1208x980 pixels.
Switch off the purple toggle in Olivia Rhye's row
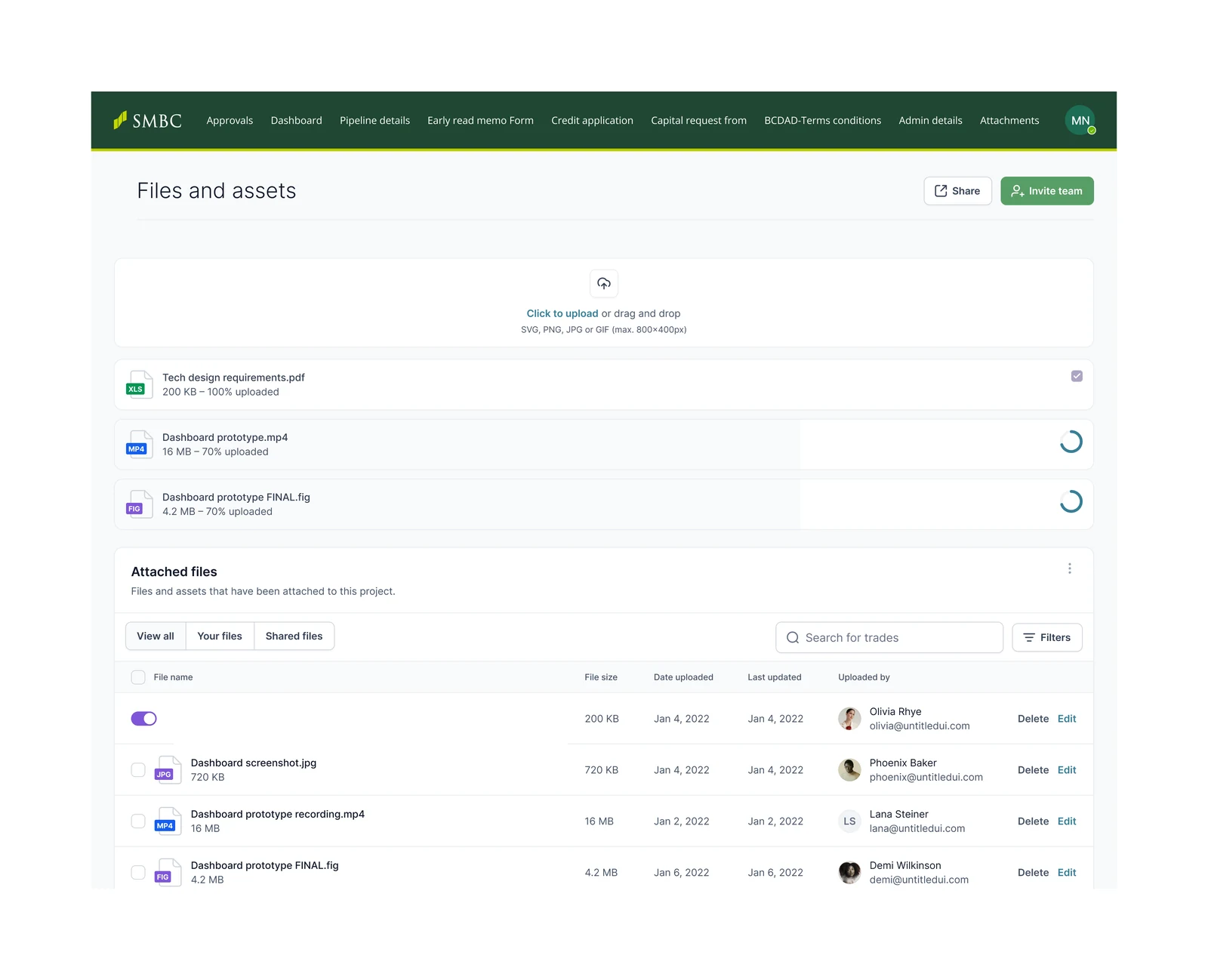[143, 719]
